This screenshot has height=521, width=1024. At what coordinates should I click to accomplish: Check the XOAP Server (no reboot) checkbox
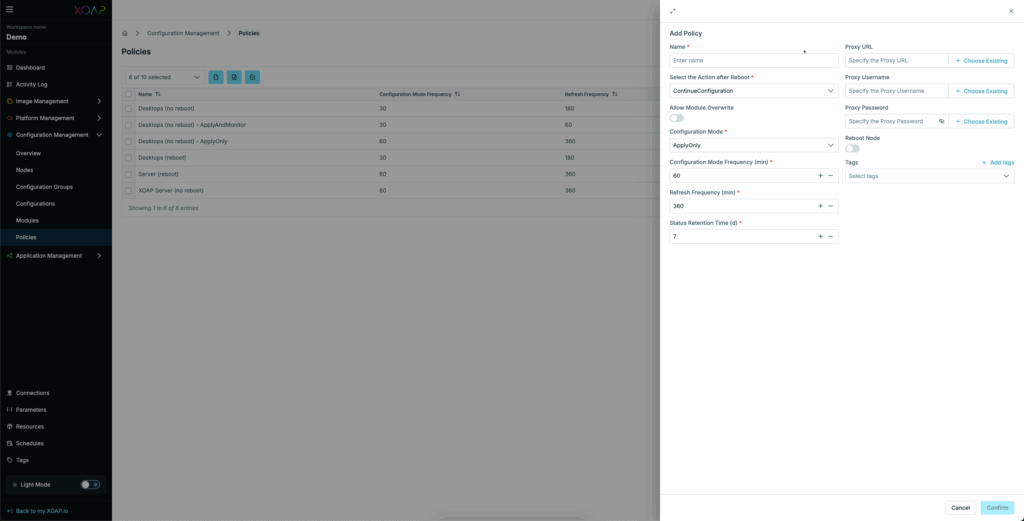point(129,191)
